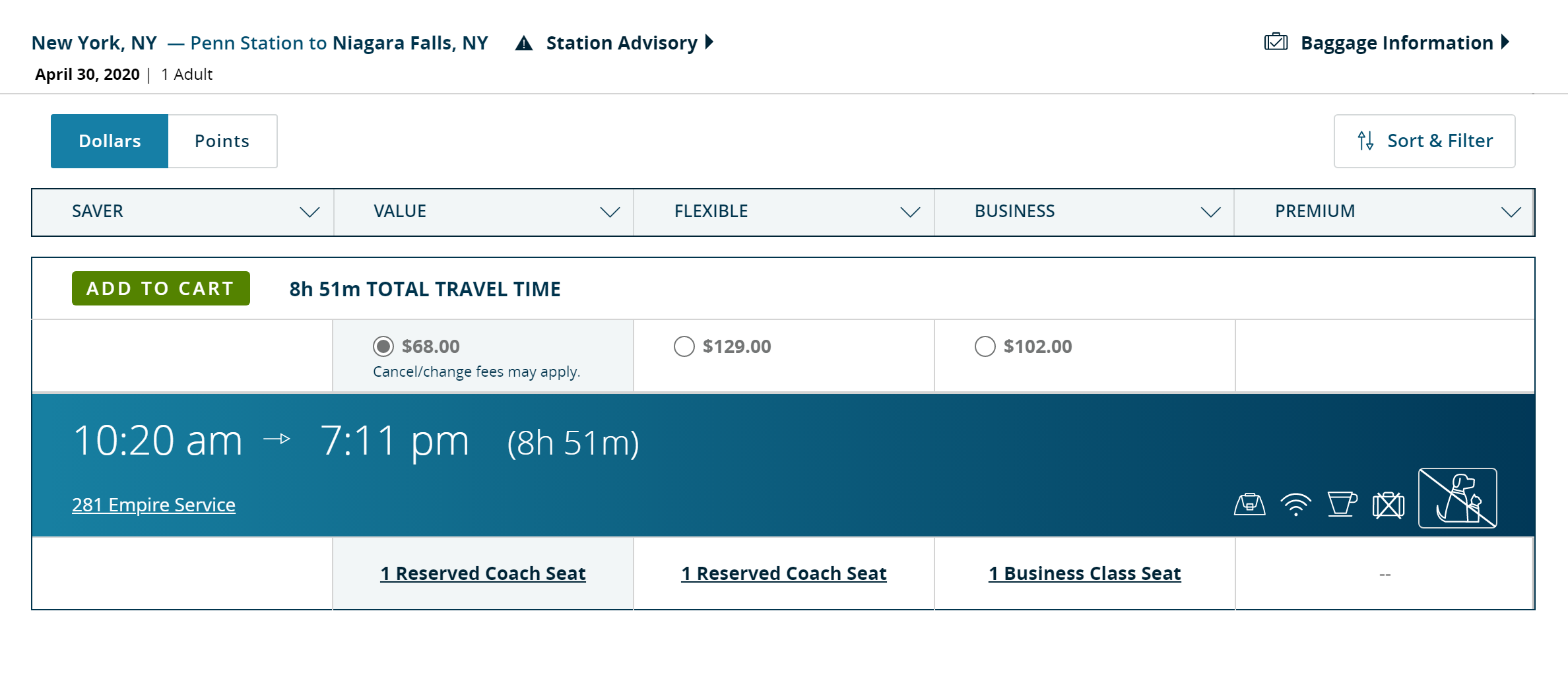The height and width of the screenshot is (673, 1568).
Task: Switch to the Points tab
Action: coord(222,141)
